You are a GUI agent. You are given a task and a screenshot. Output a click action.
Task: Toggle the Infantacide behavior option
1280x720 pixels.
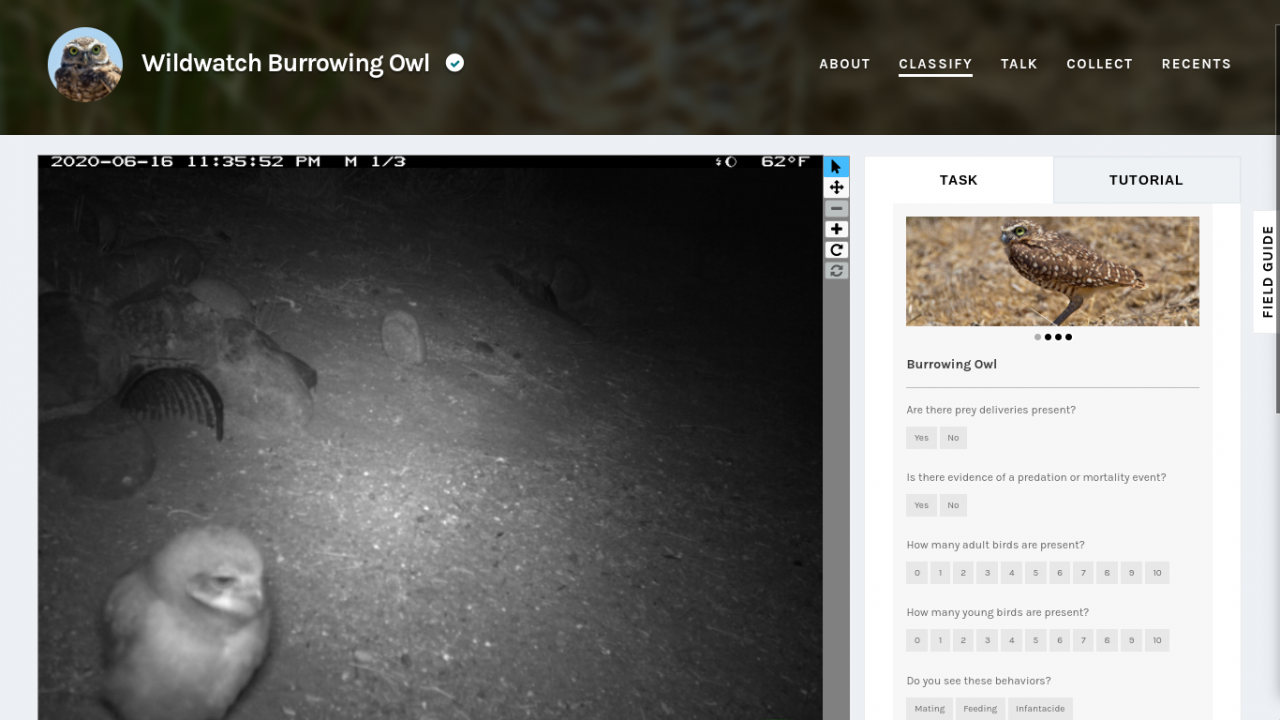click(x=1040, y=708)
